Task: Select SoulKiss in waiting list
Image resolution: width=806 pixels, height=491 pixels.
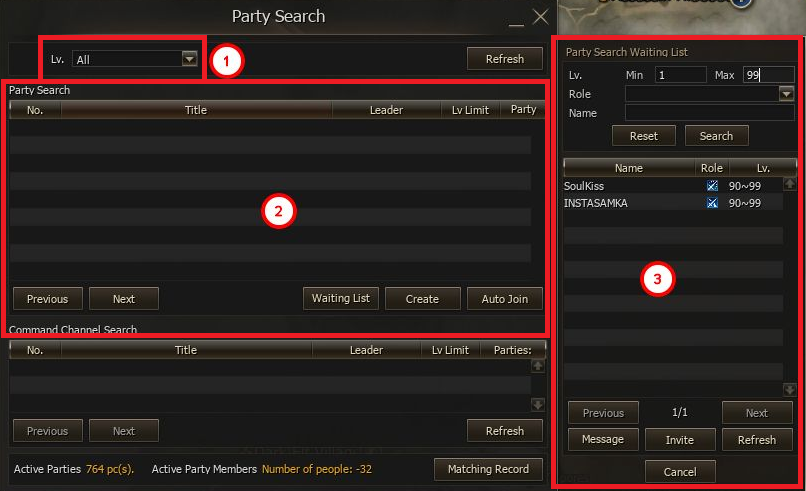Action: coord(585,186)
